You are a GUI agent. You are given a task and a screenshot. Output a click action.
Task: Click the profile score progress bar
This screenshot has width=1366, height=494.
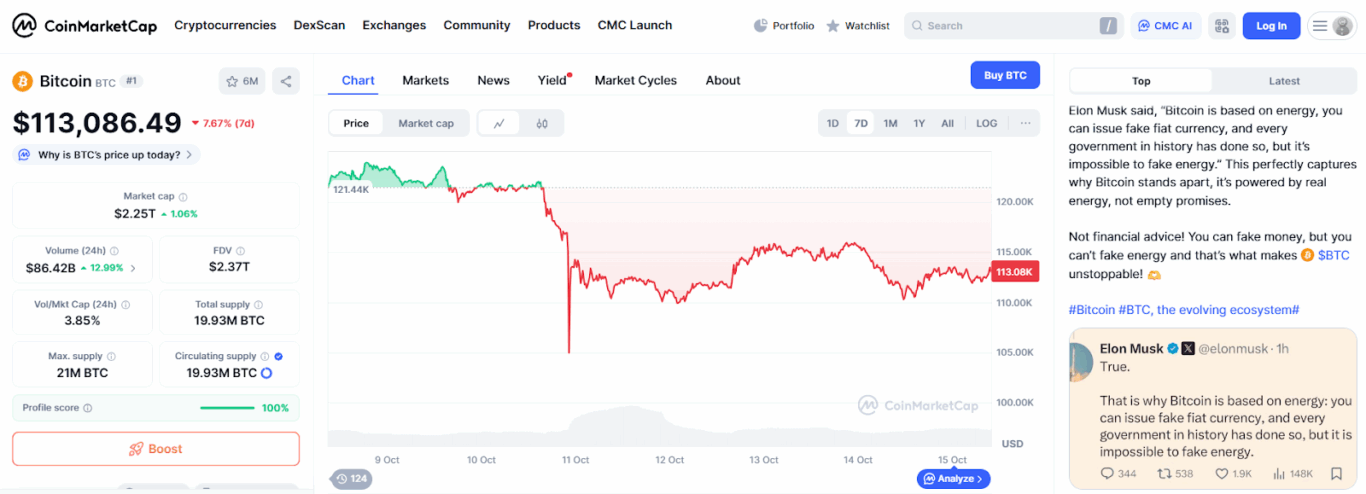point(227,408)
